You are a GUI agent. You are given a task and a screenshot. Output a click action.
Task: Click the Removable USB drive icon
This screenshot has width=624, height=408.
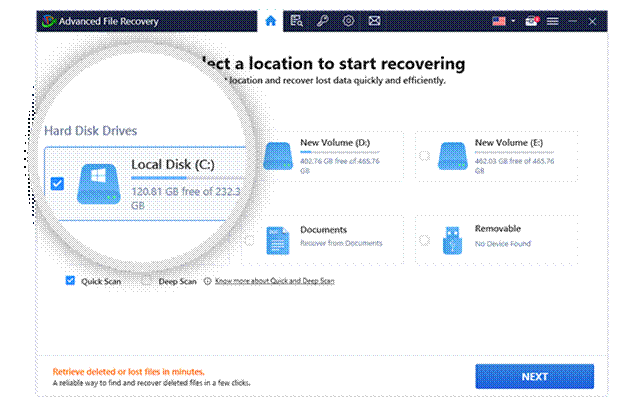point(452,240)
